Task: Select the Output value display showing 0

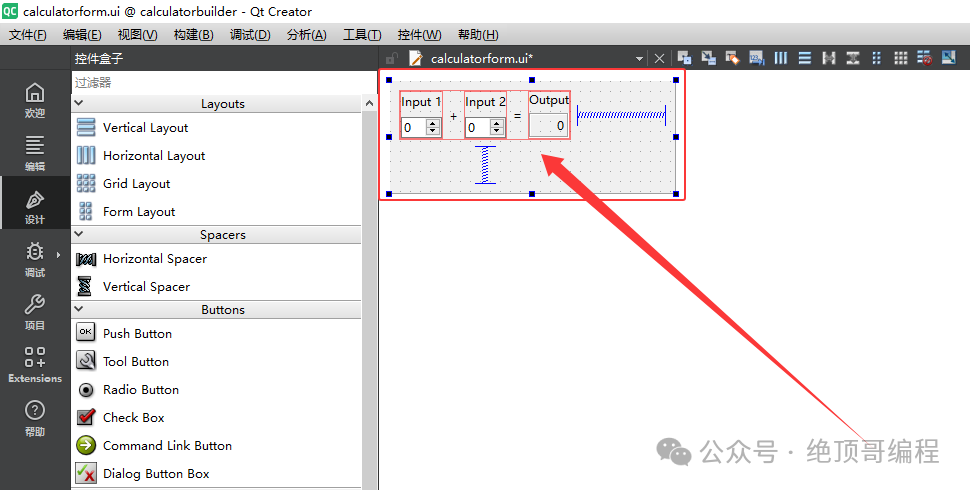Action: 549,126
